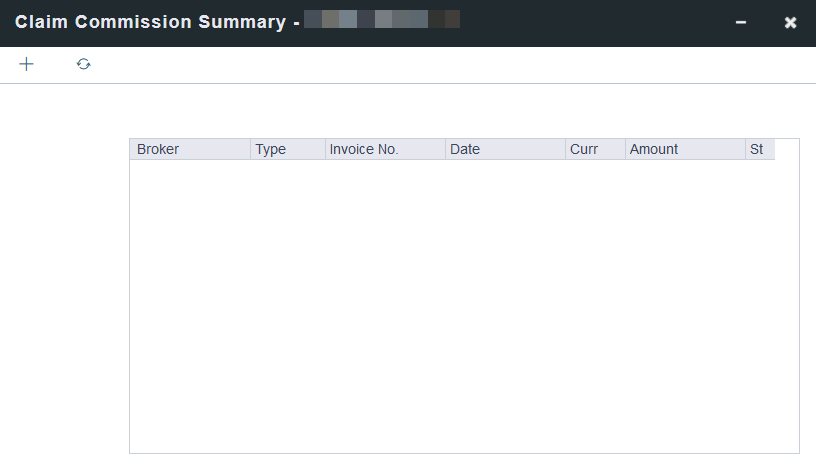Screen dimensions: 816x467
Task: Minimize the Claim Commission Summary window
Action: pyautogui.click(x=741, y=22)
